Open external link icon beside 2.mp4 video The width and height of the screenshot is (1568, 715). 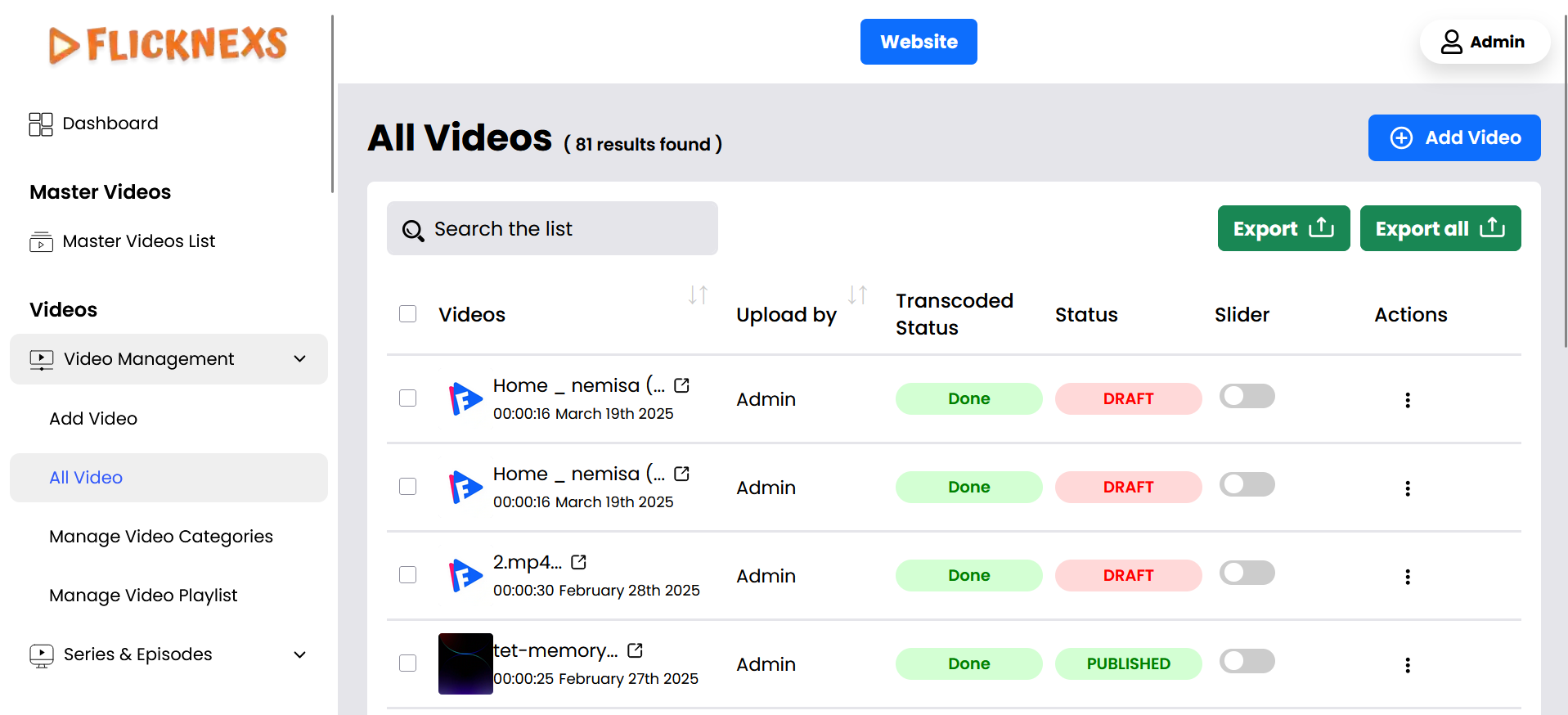click(x=579, y=562)
